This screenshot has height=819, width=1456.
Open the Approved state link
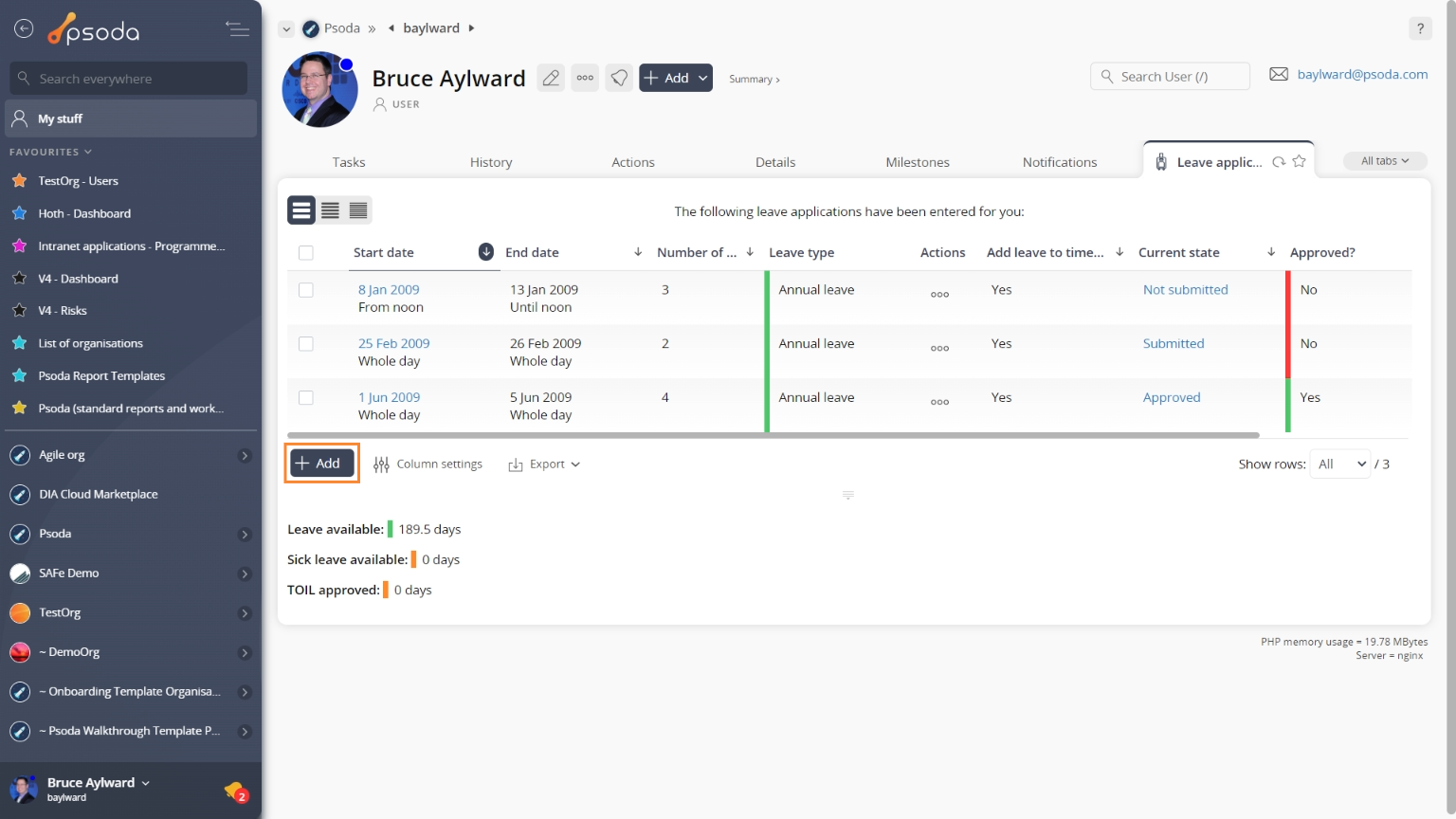1172,398
